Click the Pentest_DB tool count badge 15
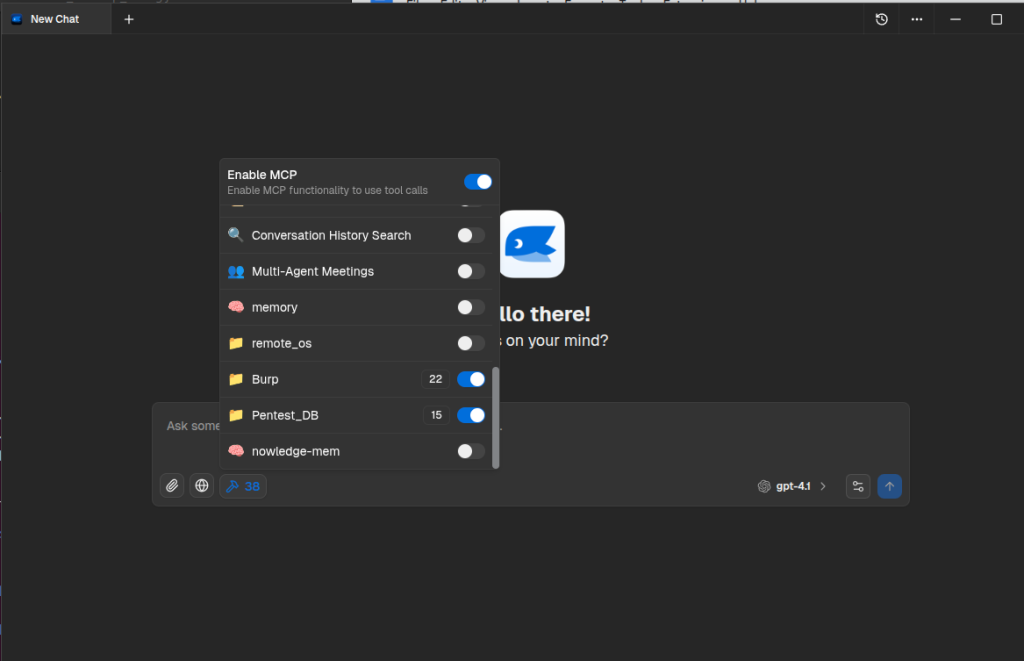 click(x=435, y=415)
